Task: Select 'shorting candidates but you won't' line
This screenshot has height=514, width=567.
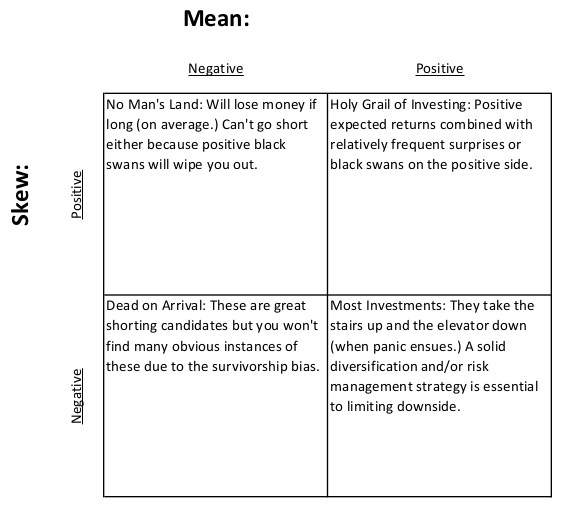Action: 212,326
